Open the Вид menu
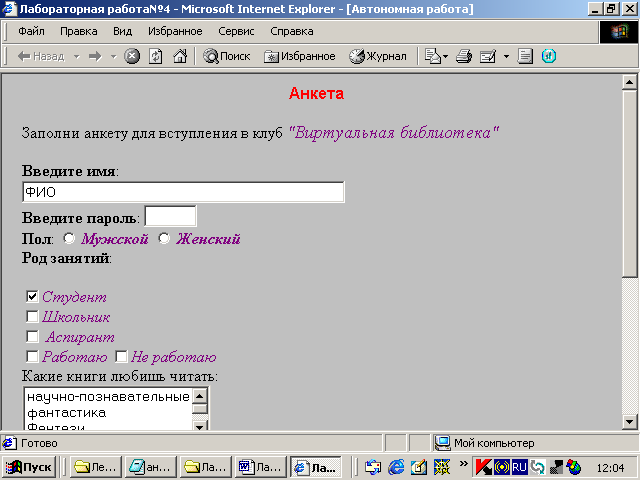This screenshot has width=640, height=480. [122, 31]
